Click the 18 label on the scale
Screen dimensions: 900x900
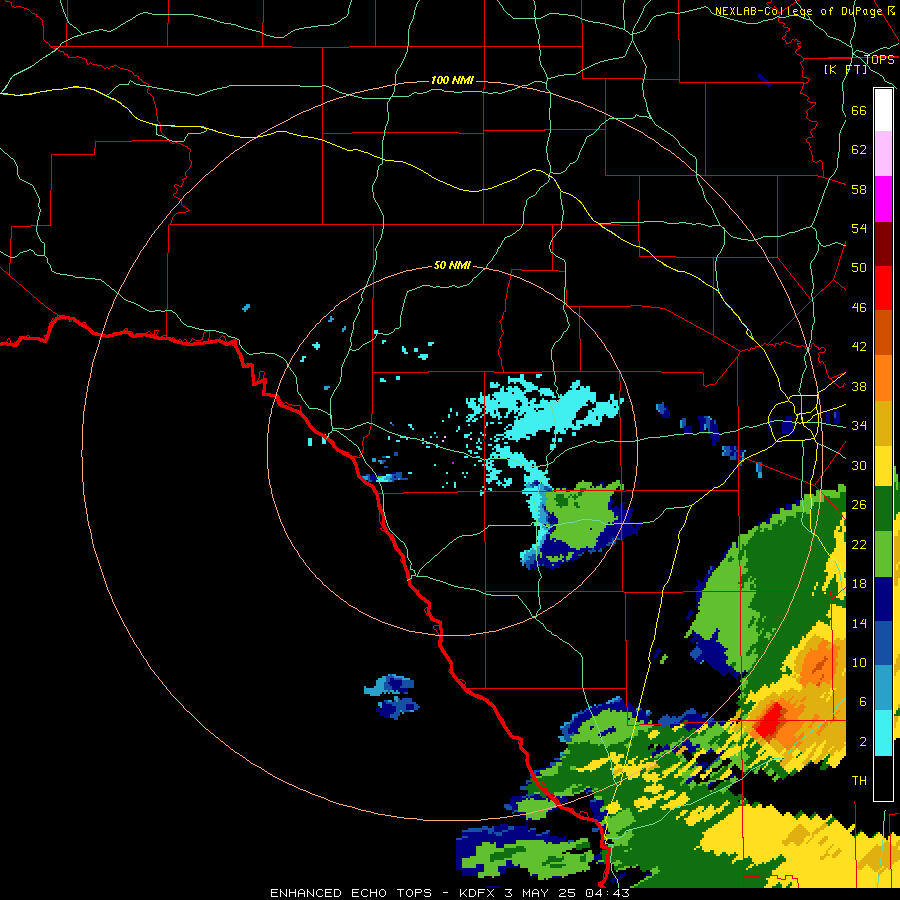coord(859,584)
